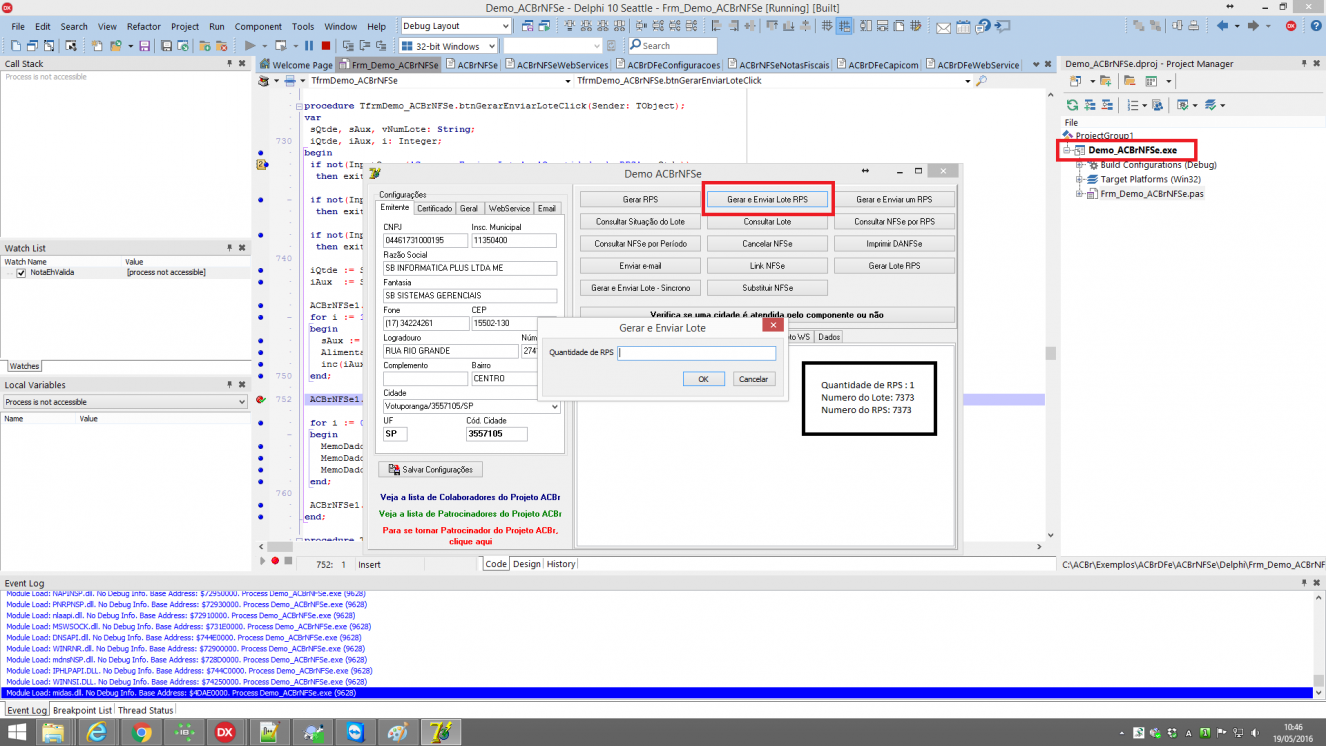Pin the Call Stack panel

[x=229, y=64]
